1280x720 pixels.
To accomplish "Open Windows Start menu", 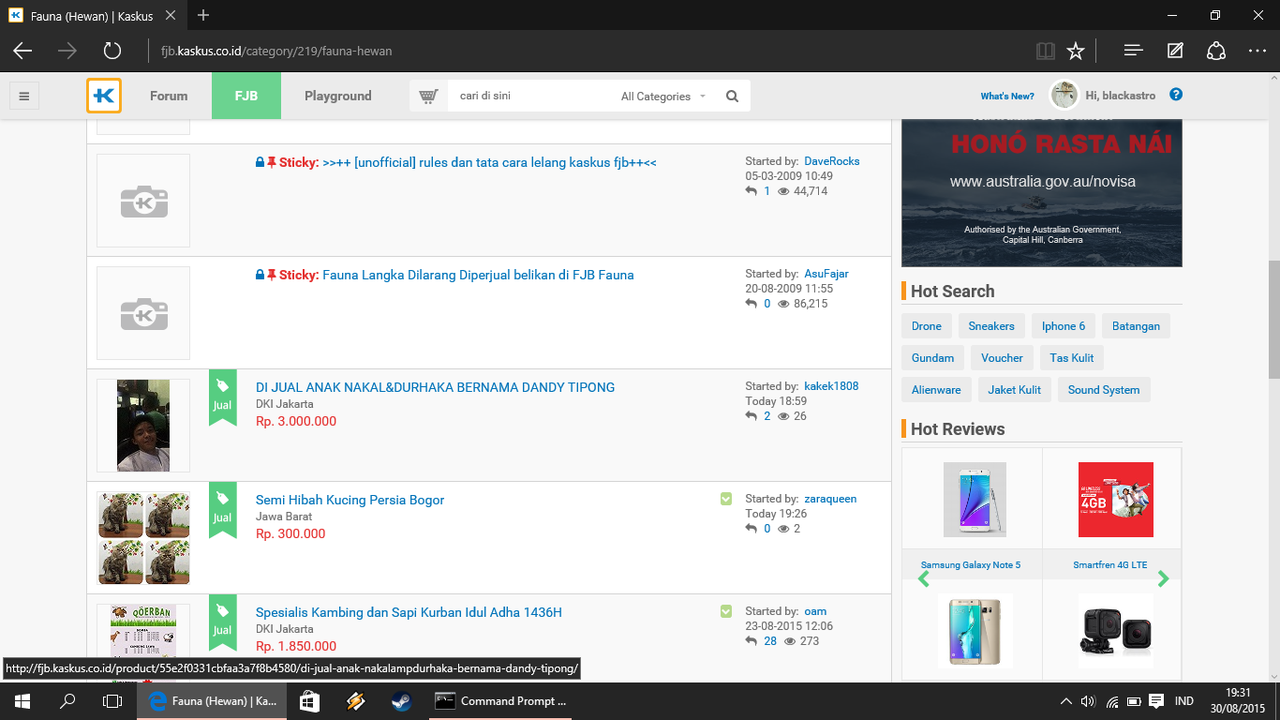I will pyautogui.click(x=22, y=702).
